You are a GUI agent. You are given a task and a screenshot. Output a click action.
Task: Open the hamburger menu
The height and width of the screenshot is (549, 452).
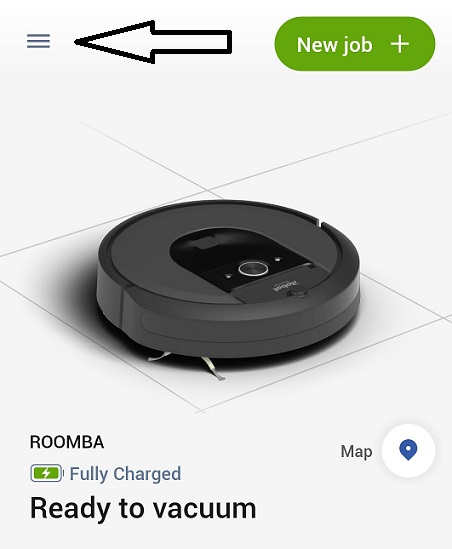[x=39, y=41]
